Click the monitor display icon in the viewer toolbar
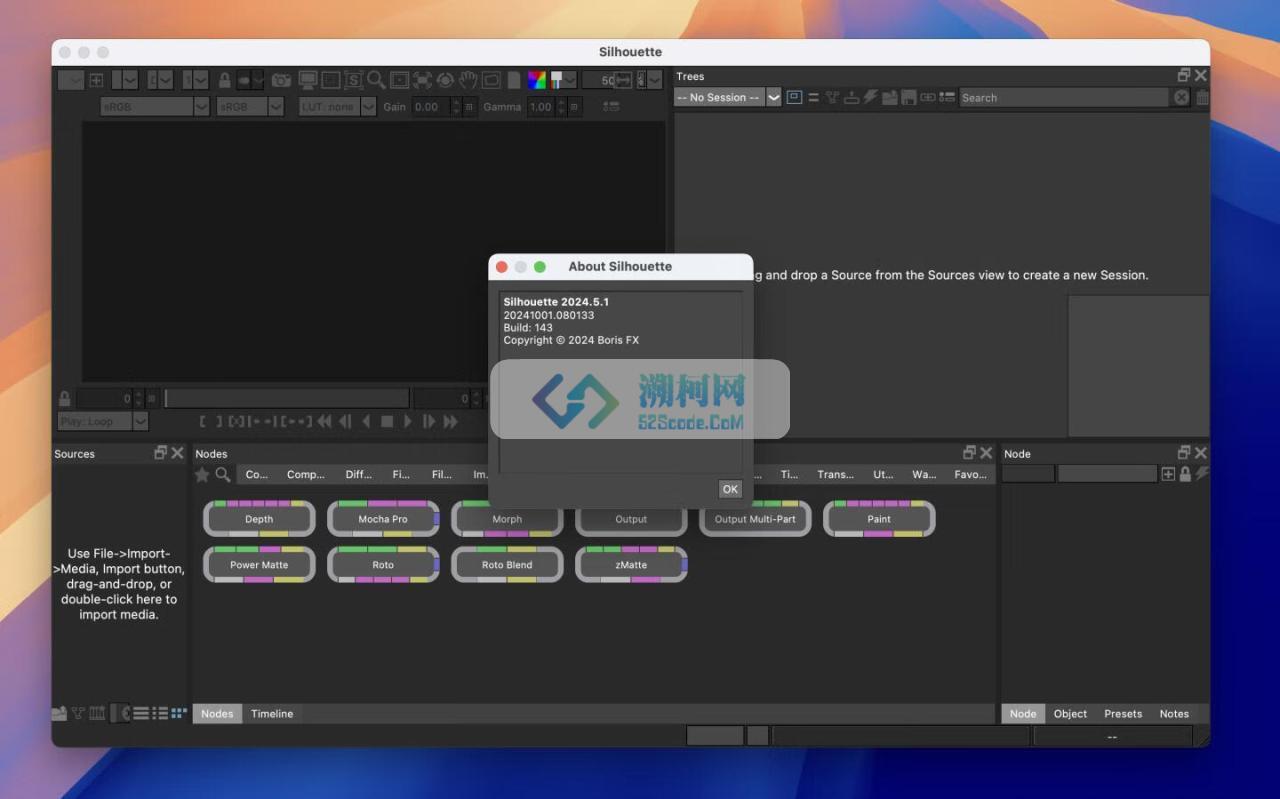The image size is (1280, 799). (x=307, y=80)
